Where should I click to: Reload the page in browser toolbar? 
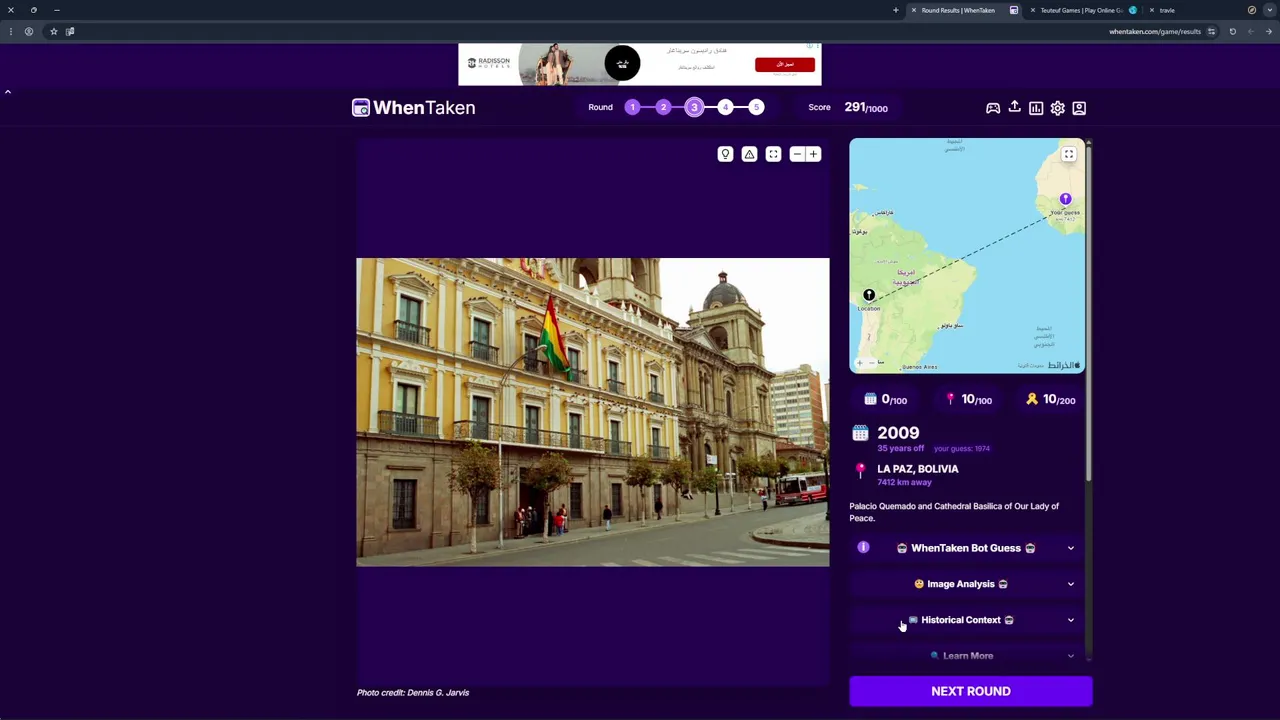[1233, 31]
